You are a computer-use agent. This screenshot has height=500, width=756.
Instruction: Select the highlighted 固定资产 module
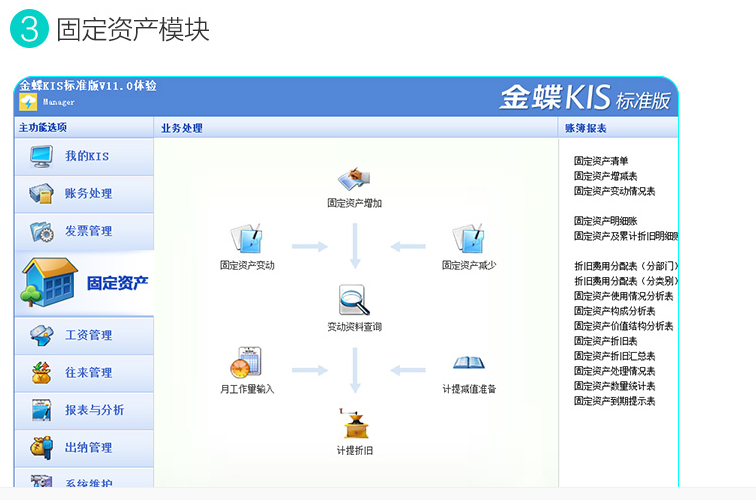[85, 283]
